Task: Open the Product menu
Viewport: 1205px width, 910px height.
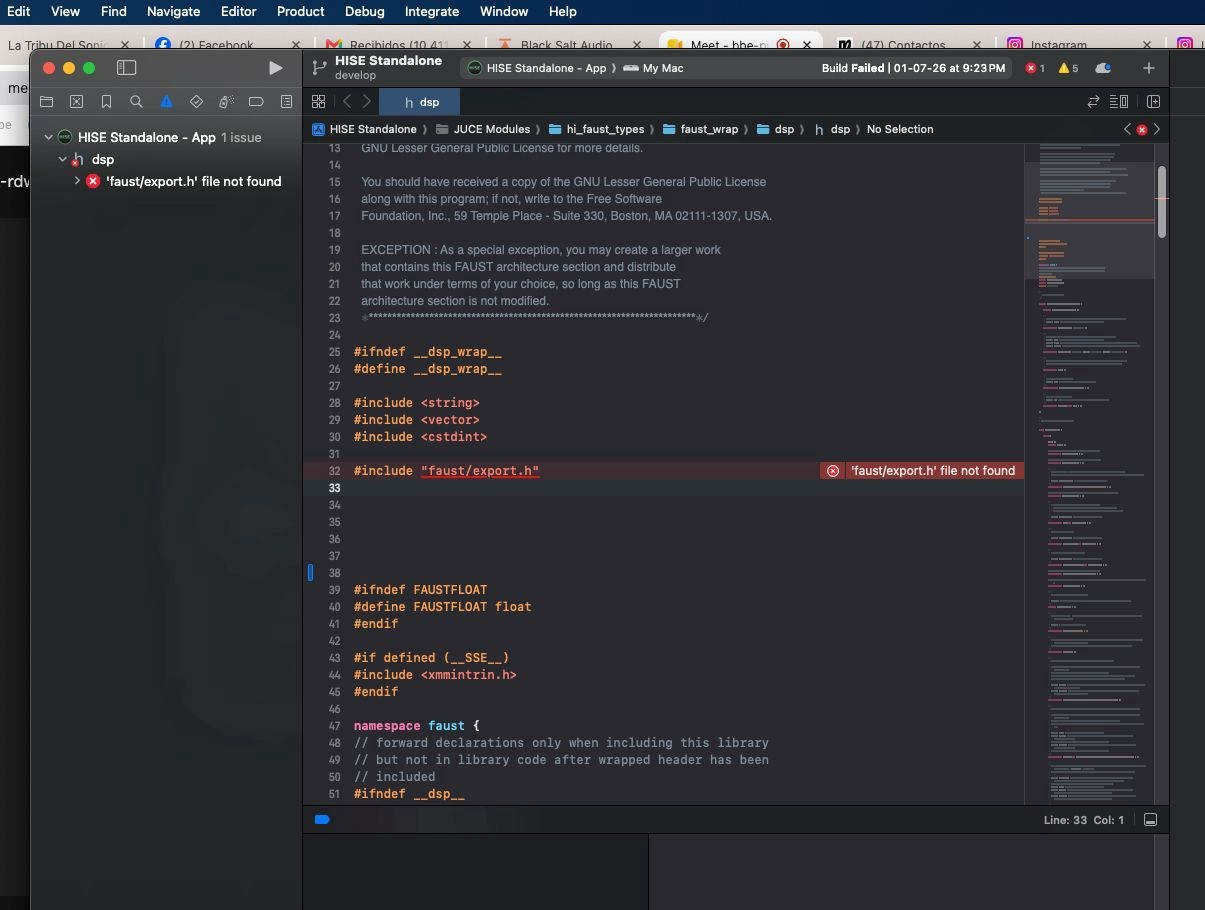Action: tap(301, 11)
